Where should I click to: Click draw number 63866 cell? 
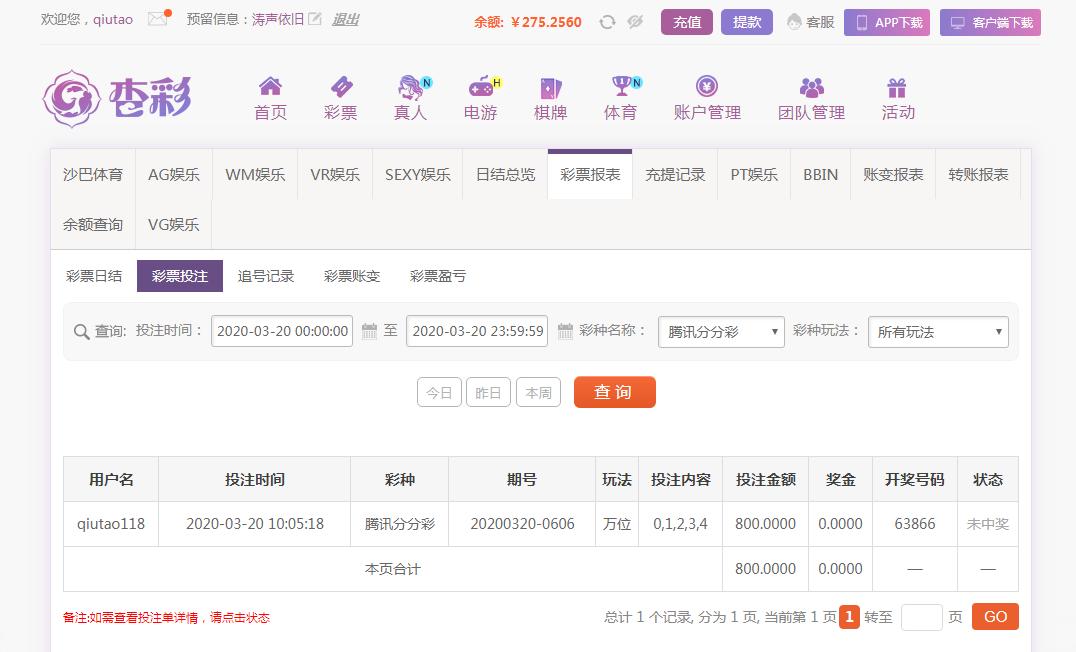[x=915, y=524]
